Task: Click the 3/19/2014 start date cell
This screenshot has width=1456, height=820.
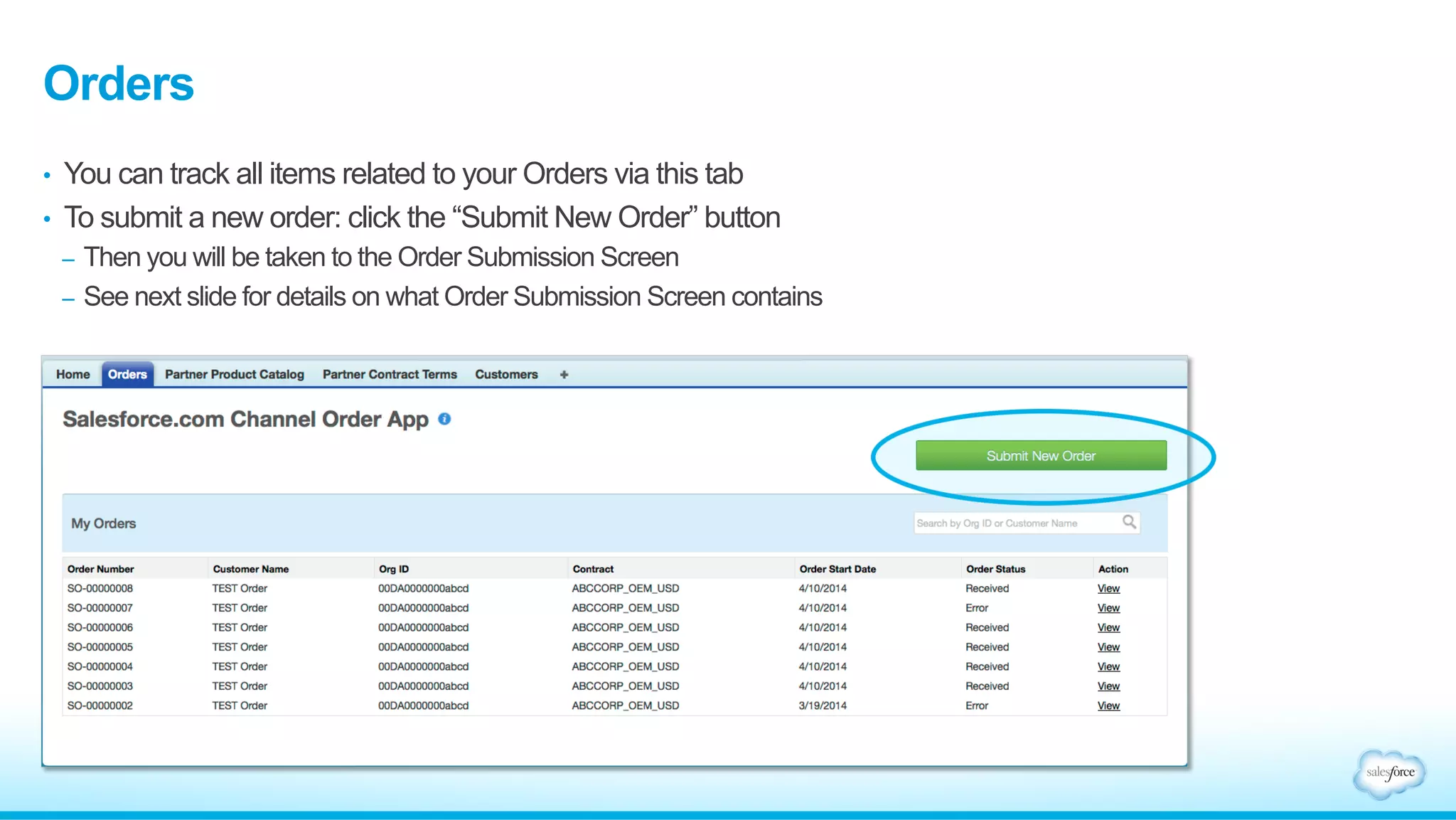Action: point(823,705)
